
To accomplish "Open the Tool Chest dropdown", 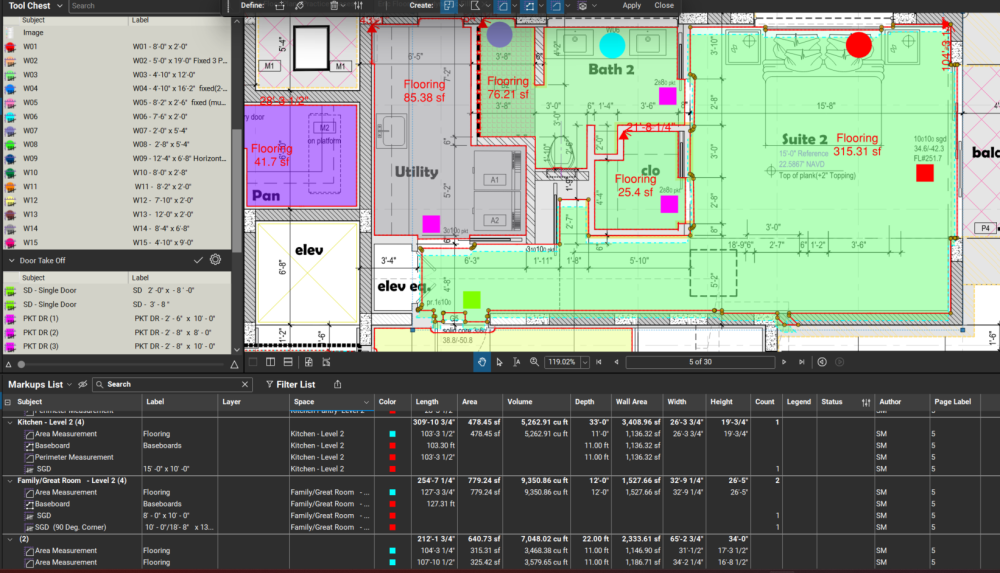I will (x=59, y=6).
